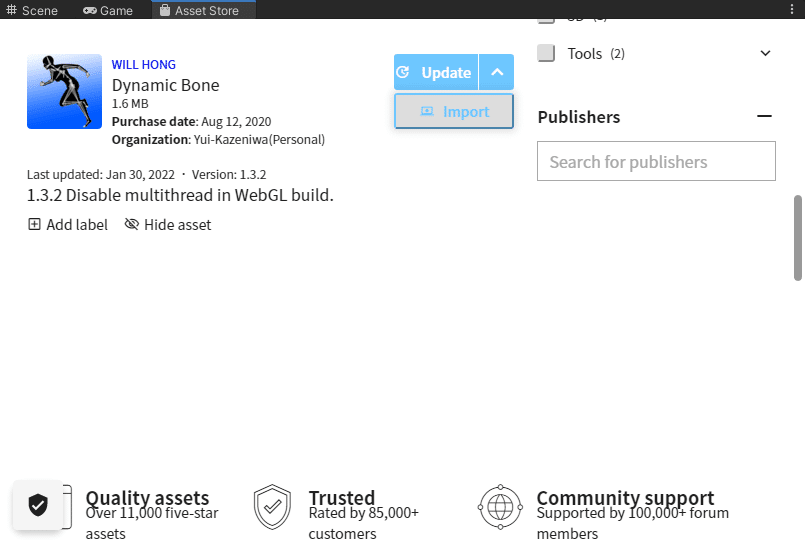The width and height of the screenshot is (805, 547).
Task: Focus the Search for publishers field
Action: coord(656,161)
